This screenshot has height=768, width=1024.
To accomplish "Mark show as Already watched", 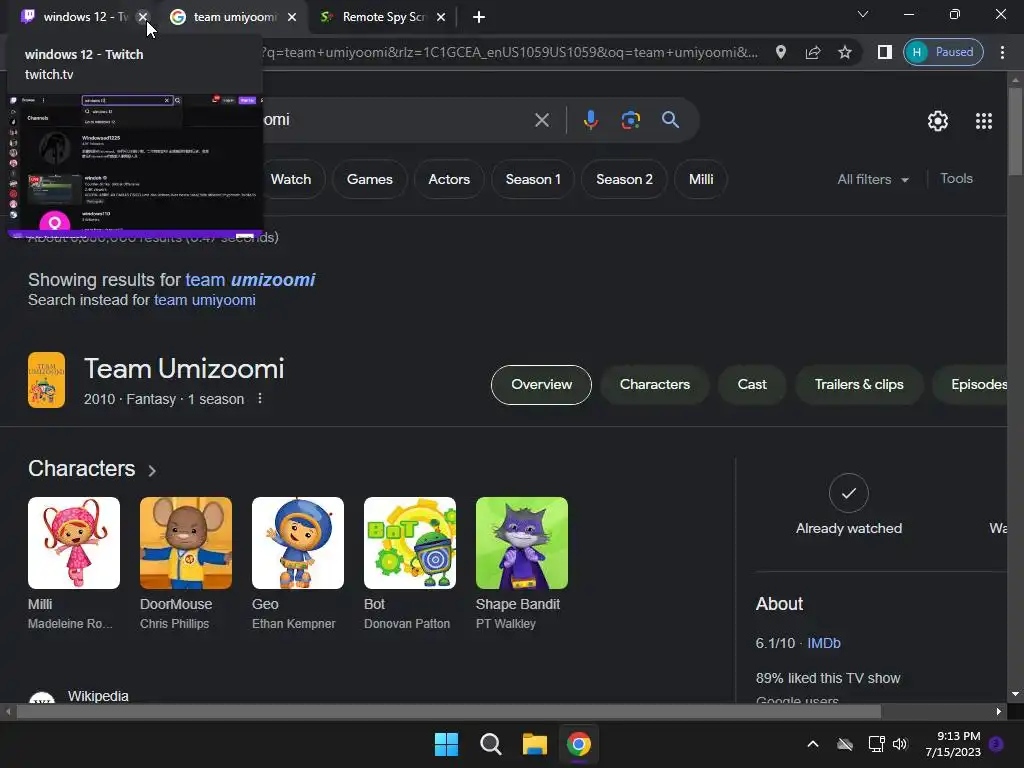I will 848,493.
